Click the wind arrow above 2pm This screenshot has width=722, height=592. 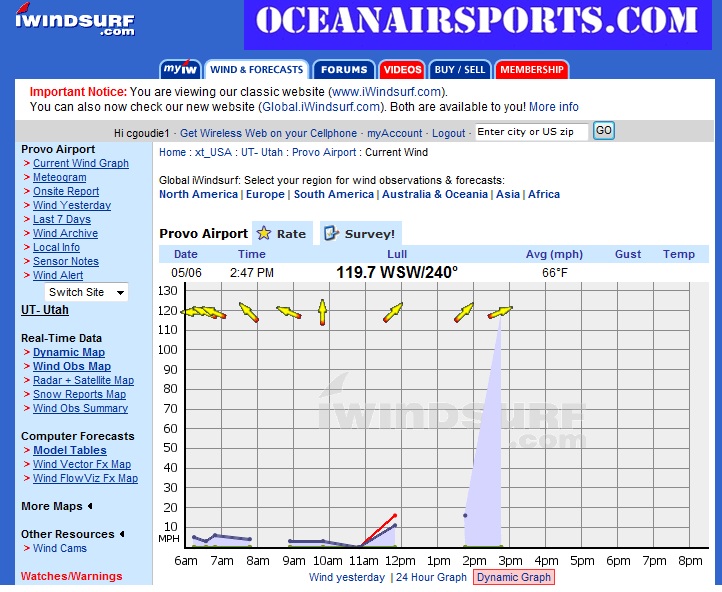pyautogui.click(x=464, y=313)
